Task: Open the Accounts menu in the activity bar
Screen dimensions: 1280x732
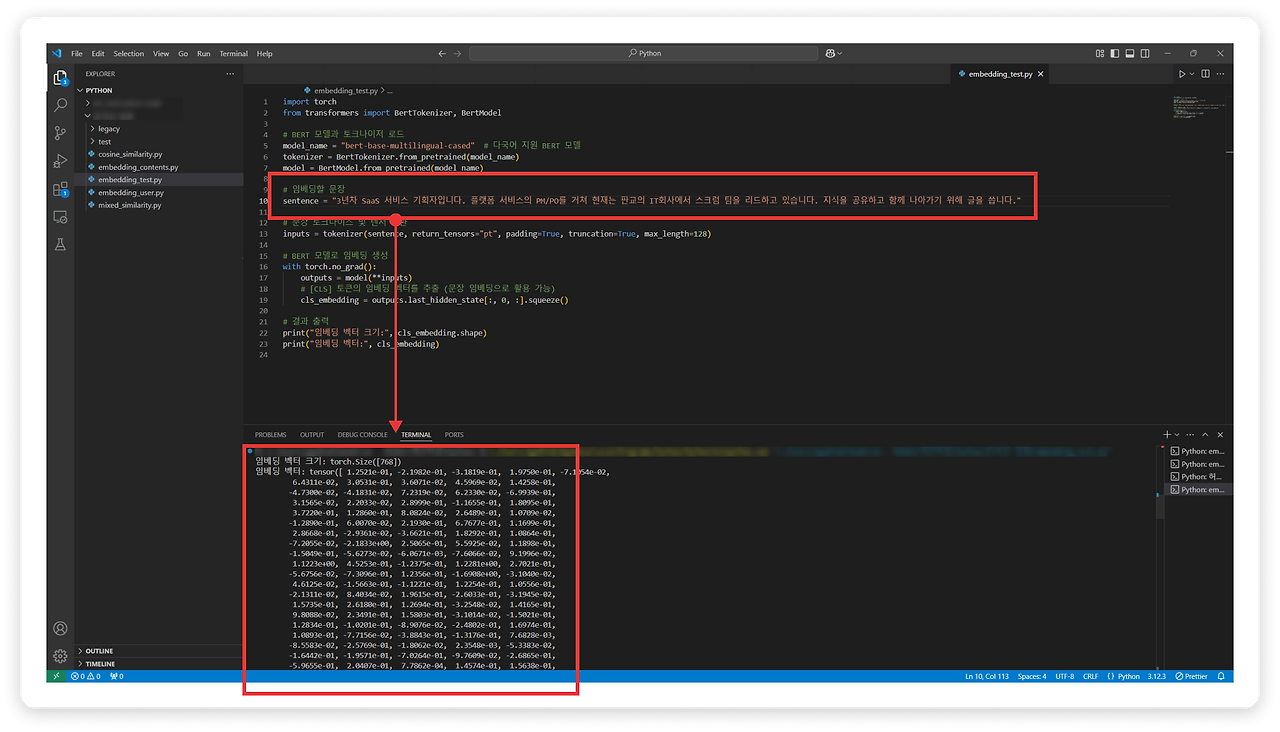Action: click(60, 629)
